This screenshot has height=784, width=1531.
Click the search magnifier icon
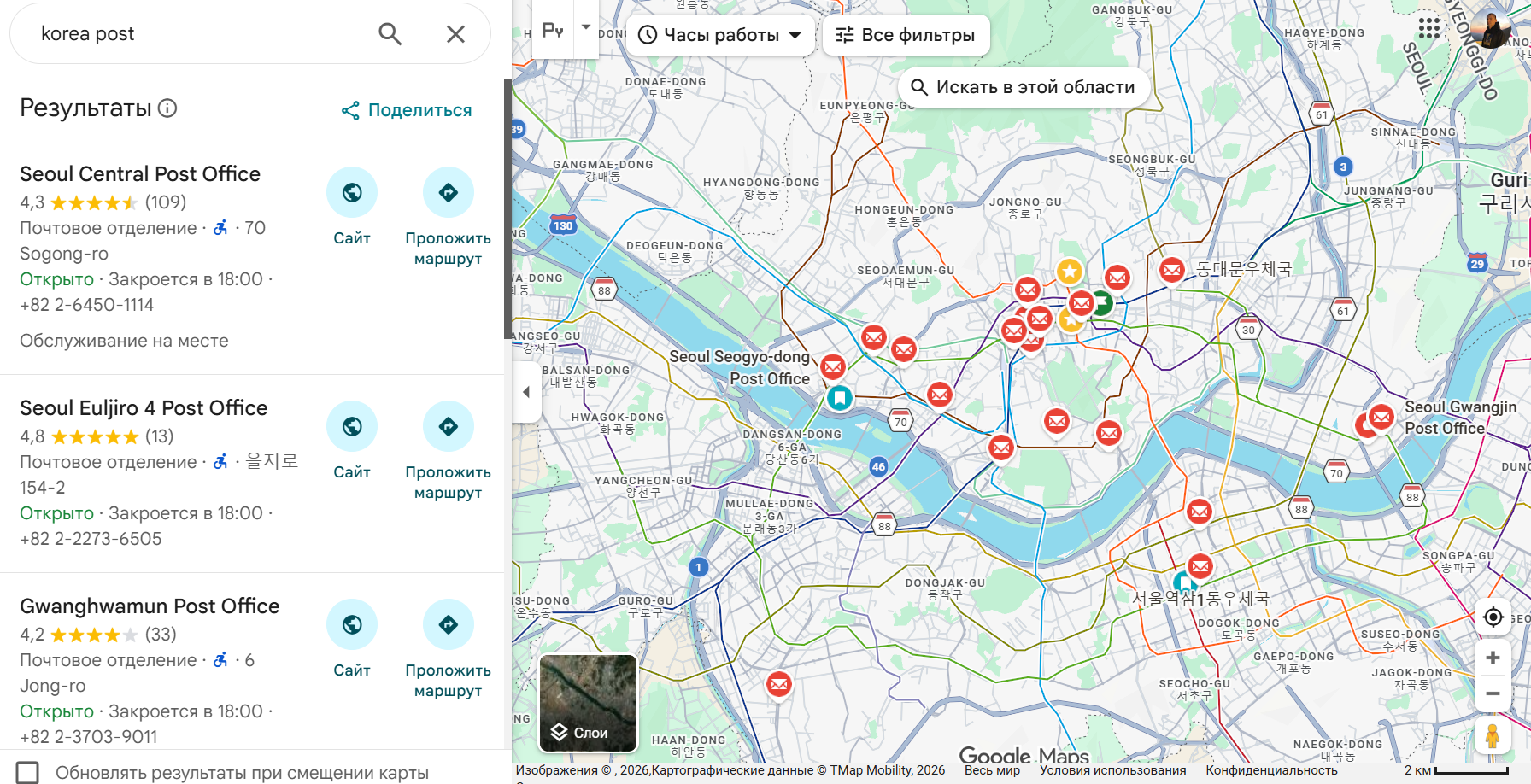(x=390, y=34)
